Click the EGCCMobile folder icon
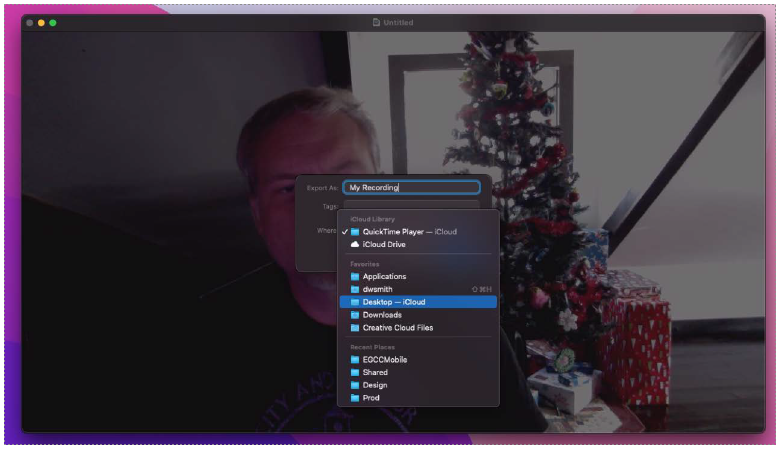 pos(354,360)
